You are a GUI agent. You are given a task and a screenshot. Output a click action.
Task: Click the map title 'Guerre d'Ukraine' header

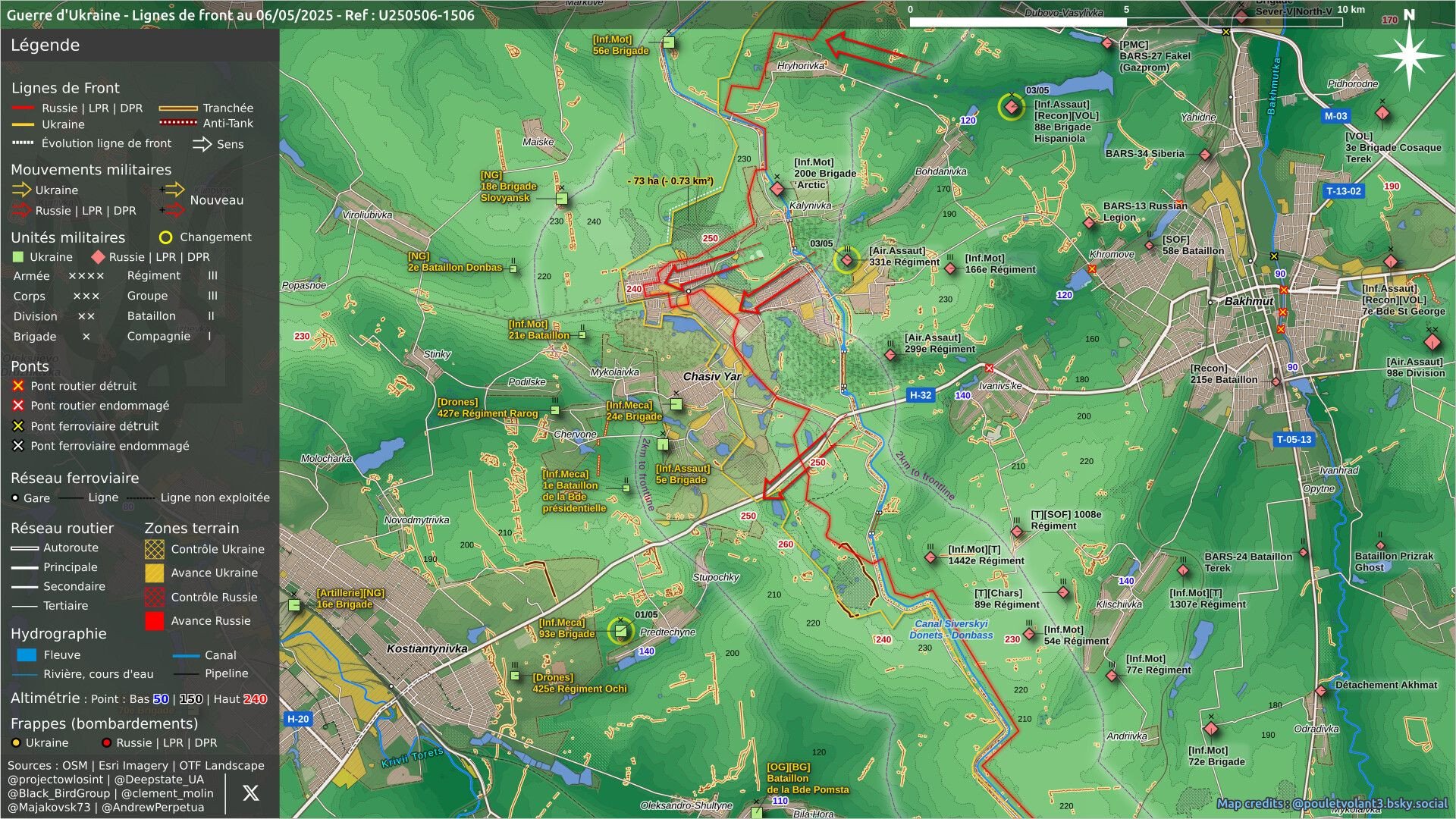click(240, 14)
